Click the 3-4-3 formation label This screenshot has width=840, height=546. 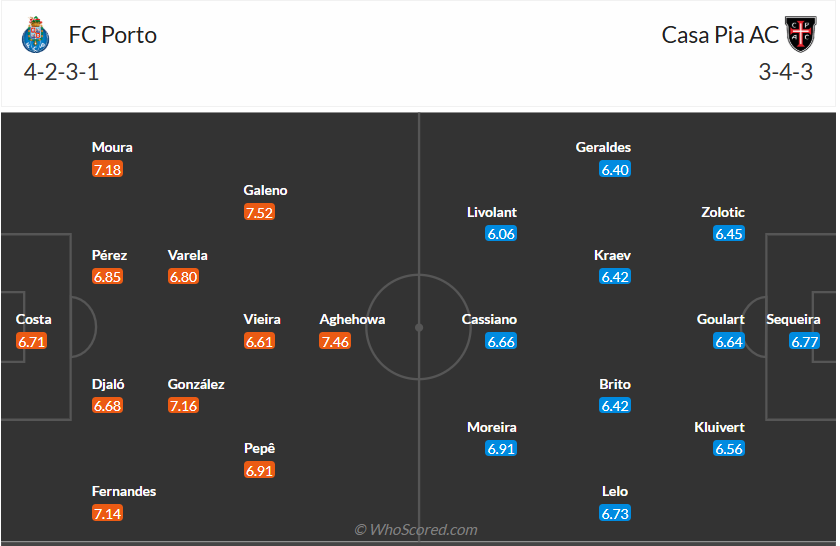pos(787,72)
